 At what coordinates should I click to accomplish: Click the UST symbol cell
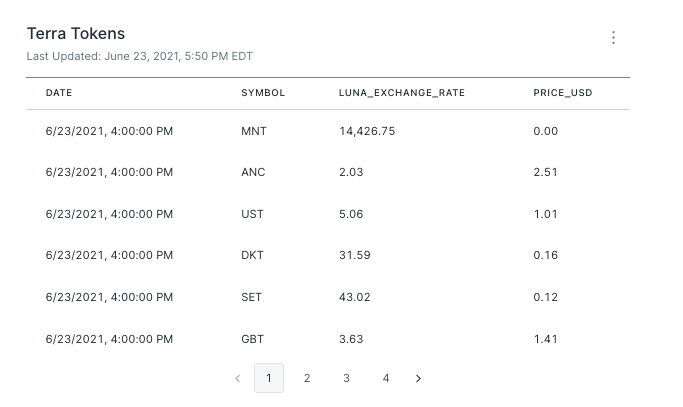(253, 214)
